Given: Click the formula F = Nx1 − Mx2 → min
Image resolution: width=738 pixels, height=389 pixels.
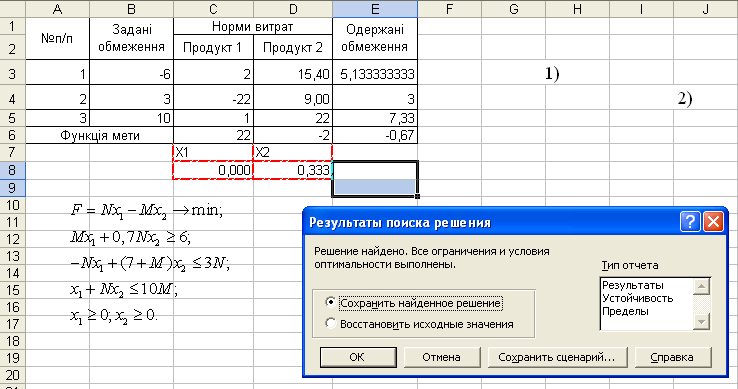Looking at the screenshot, I should coord(146,210).
